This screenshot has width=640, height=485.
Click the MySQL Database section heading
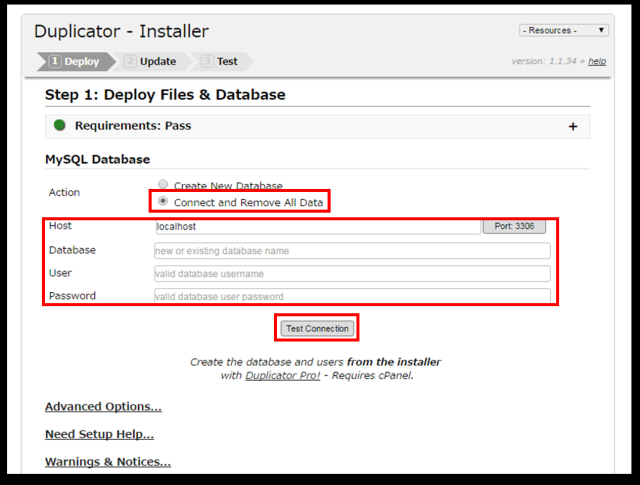click(x=98, y=159)
